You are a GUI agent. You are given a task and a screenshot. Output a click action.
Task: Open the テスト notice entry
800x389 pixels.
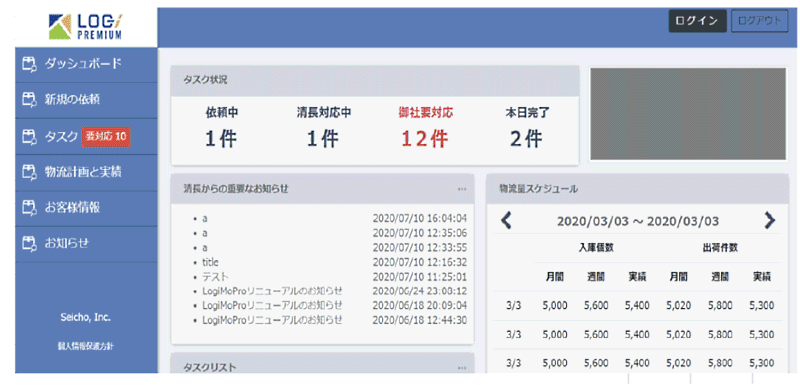pyautogui.click(x=215, y=277)
